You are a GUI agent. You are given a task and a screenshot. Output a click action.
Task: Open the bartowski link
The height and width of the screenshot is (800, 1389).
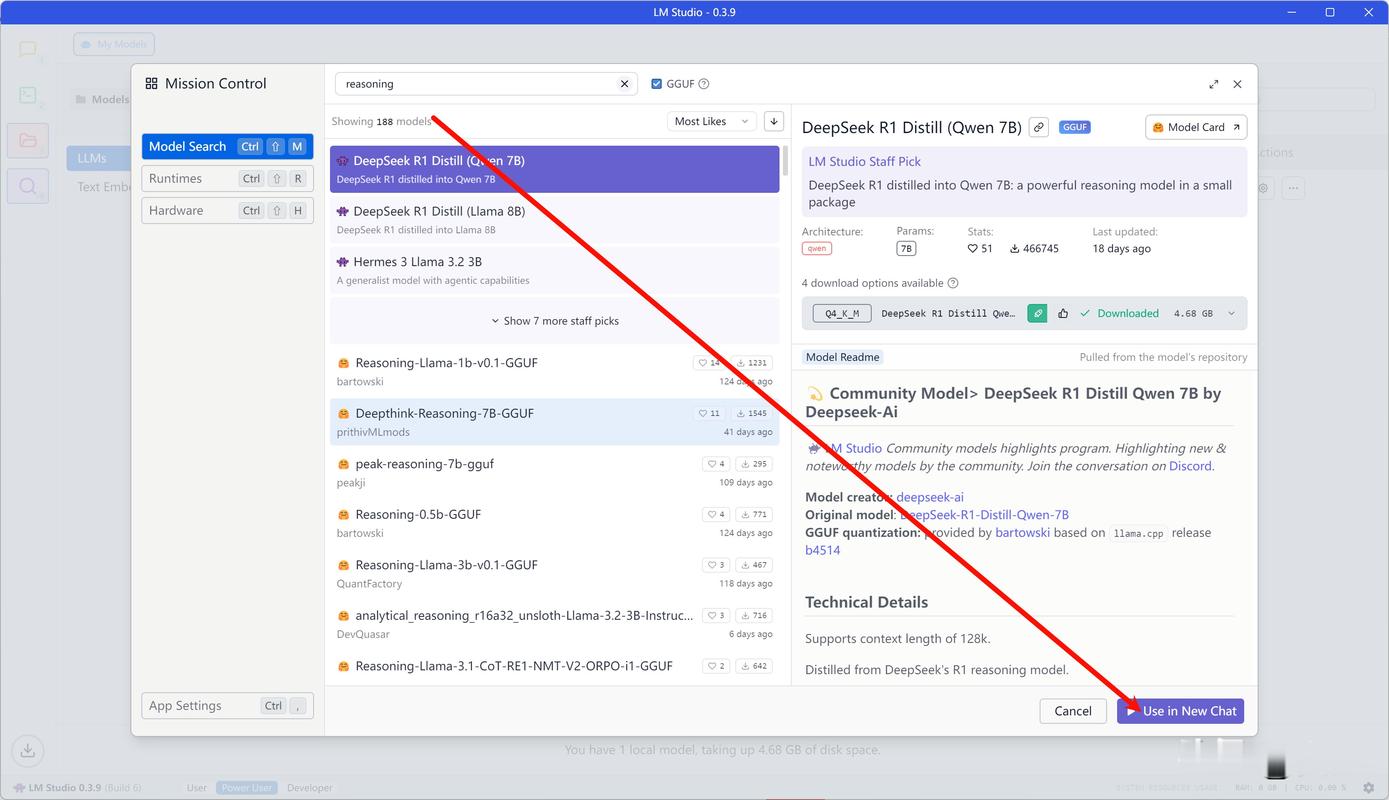[x=1022, y=533]
